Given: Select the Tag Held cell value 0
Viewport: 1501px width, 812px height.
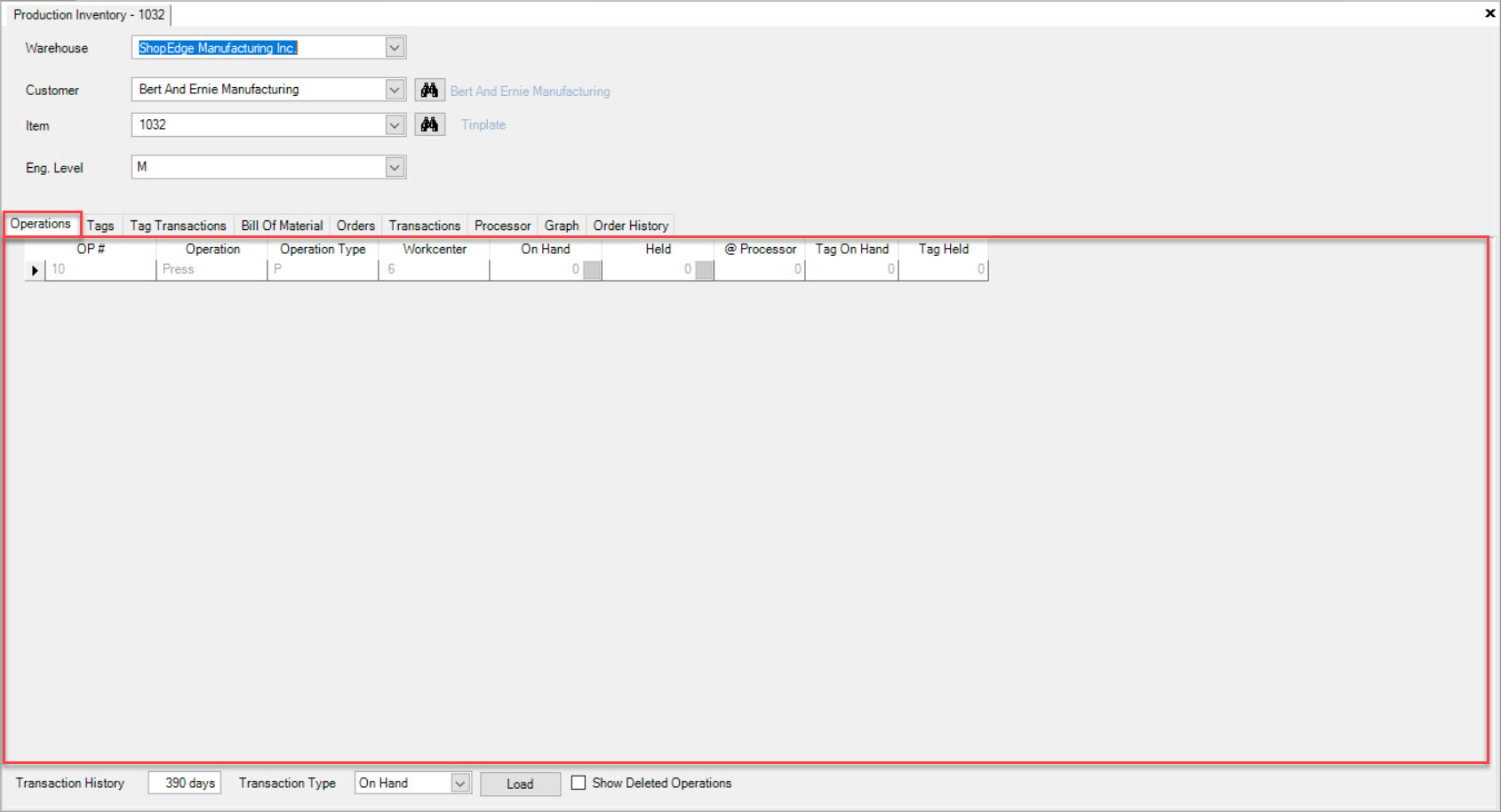Looking at the screenshot, I should [x=944, y=270].
